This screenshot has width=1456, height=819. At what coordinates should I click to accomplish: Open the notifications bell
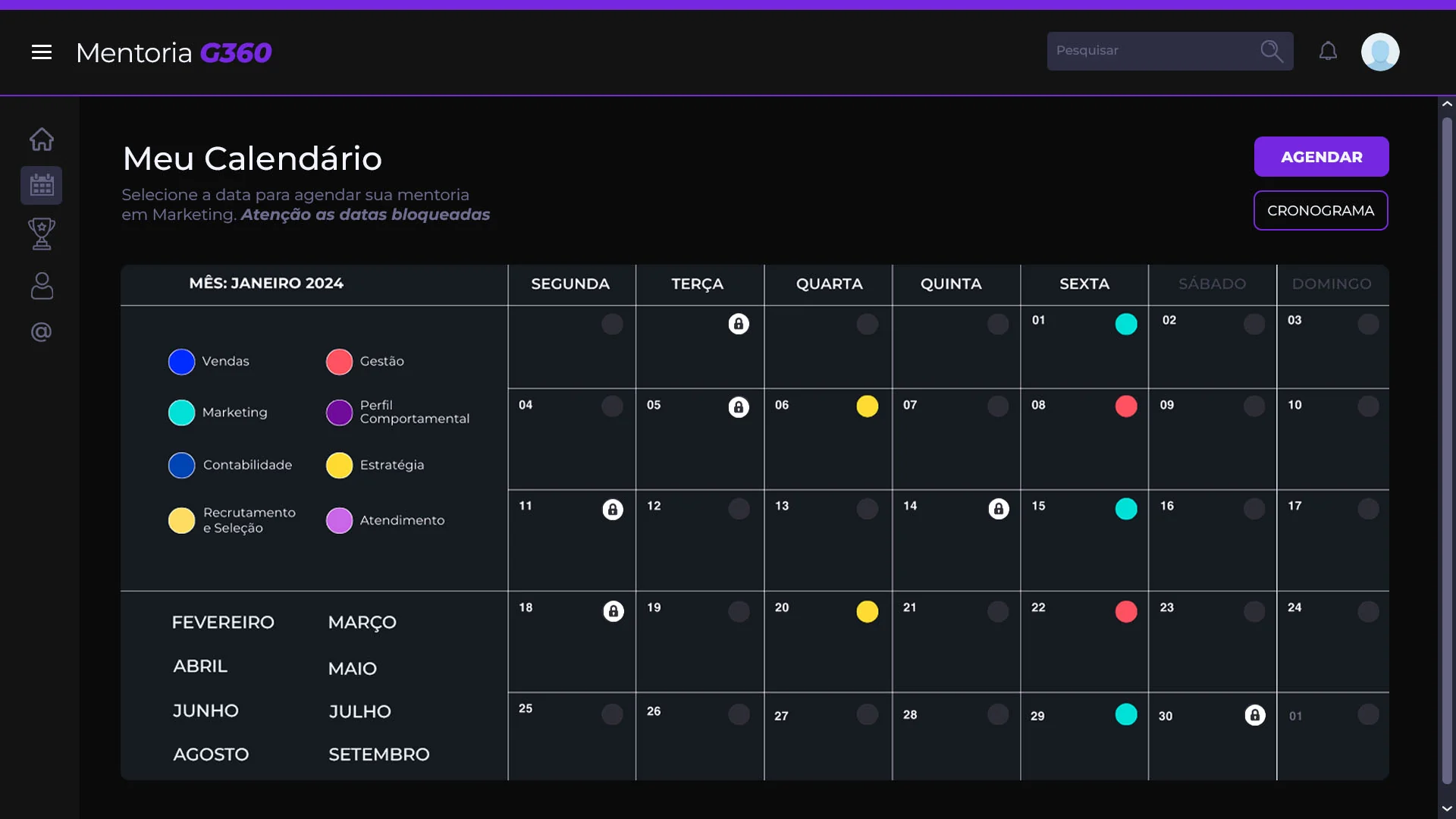1328,51
